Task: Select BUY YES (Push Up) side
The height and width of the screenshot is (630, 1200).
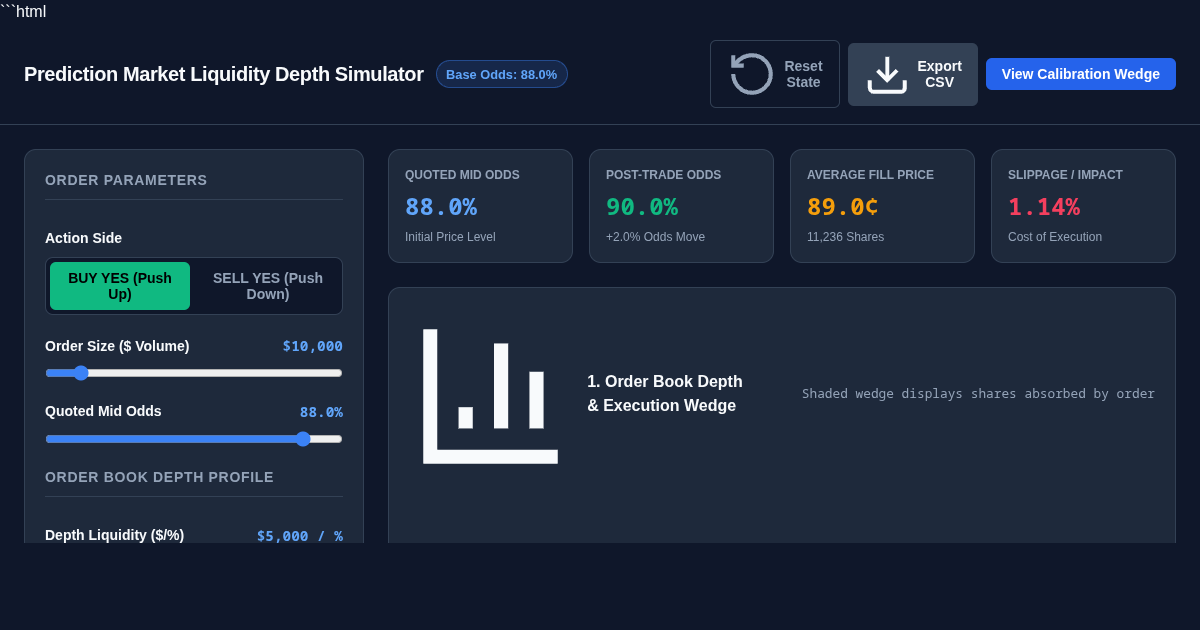Action: [x=120, y=286]
